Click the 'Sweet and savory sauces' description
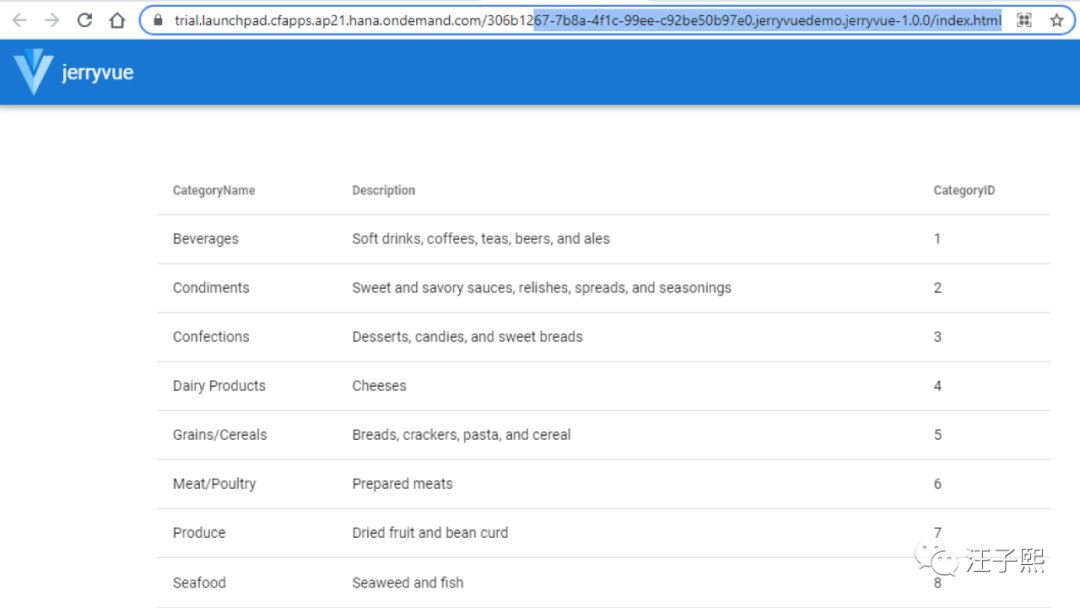Image resolution: width=1080 pixels, height=608 pixels. pos(541,288)
